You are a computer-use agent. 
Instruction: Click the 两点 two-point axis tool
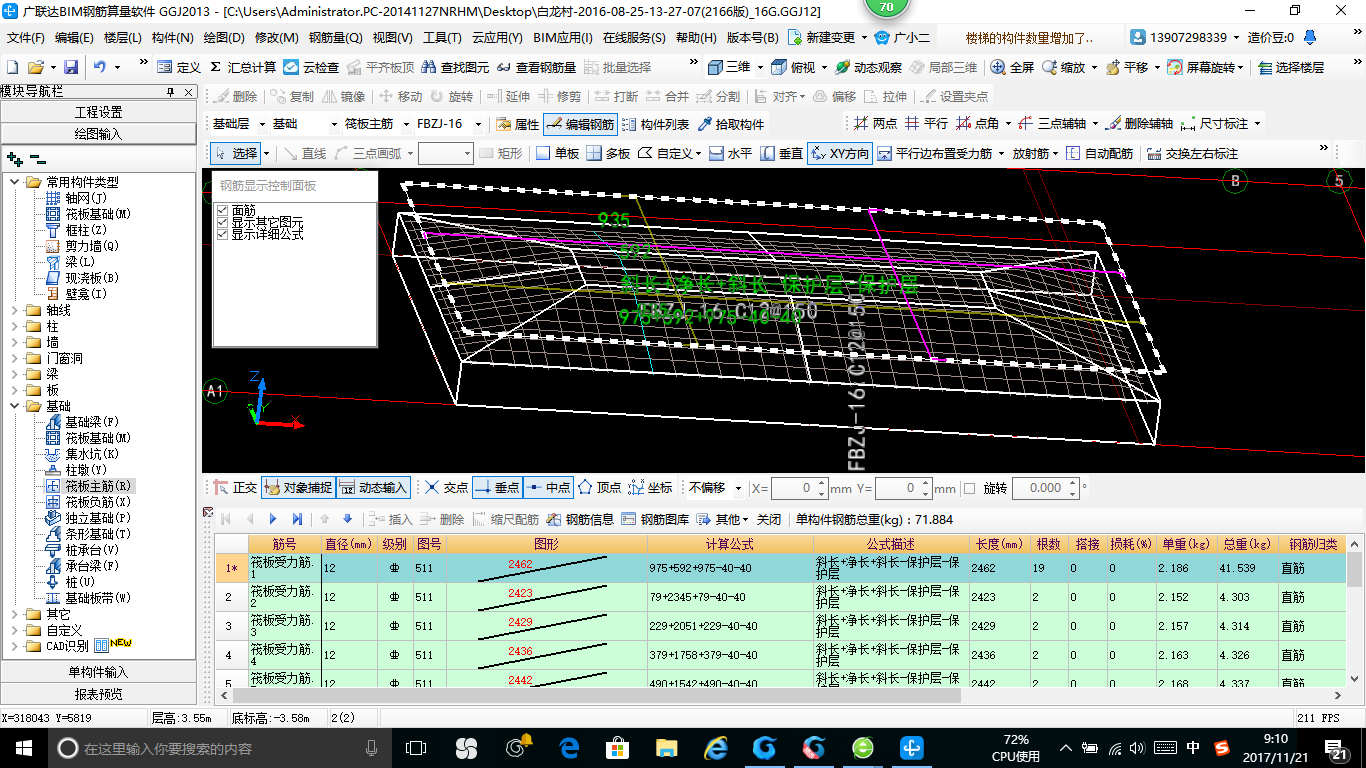pos(875,124)
